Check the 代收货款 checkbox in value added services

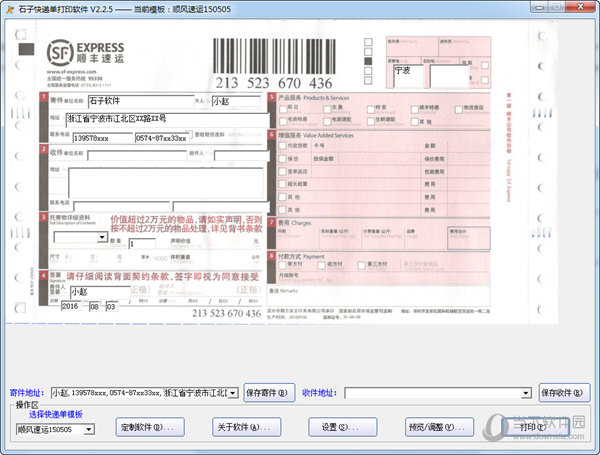pos(282,144)
